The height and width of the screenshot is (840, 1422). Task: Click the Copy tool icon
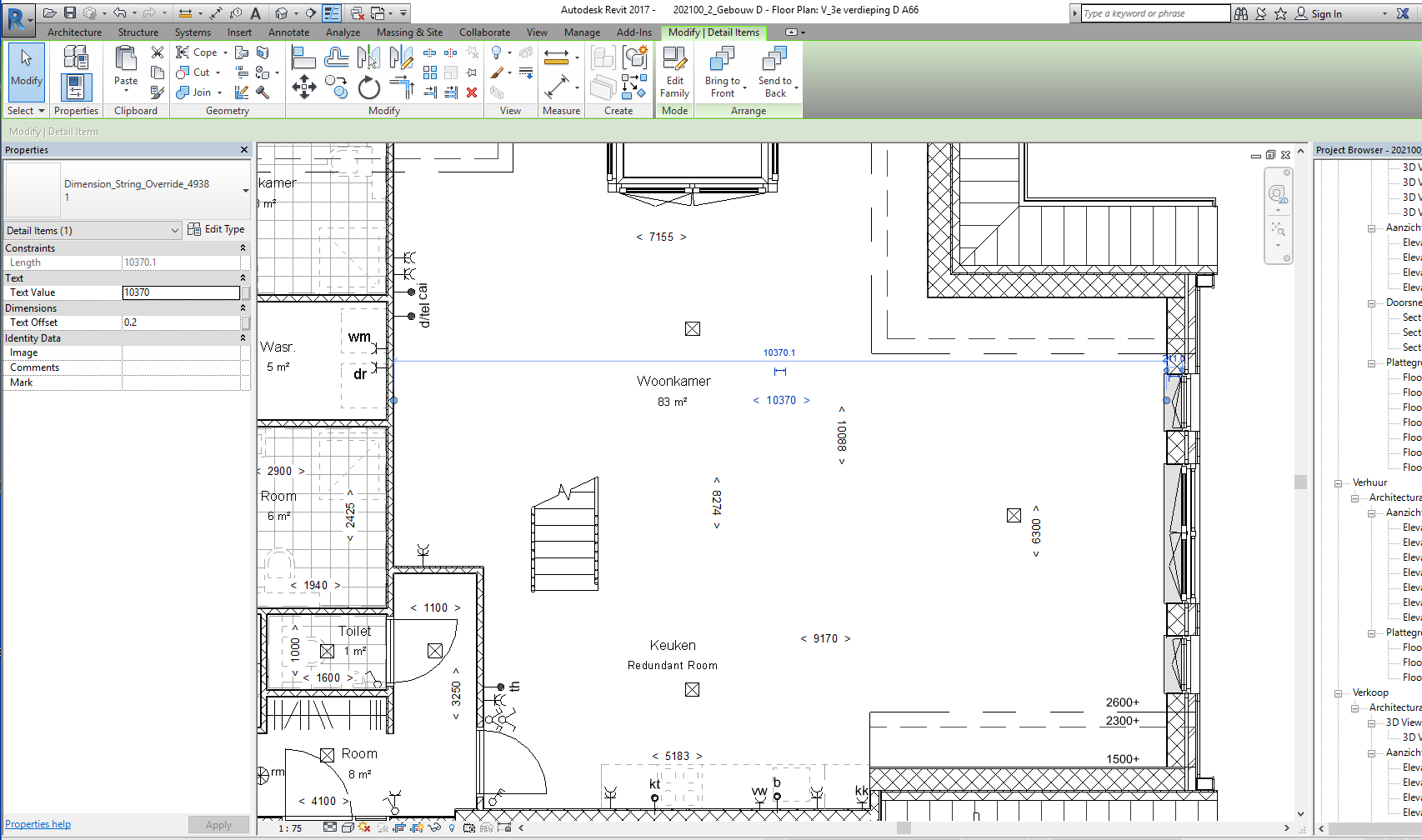tap(337, 87)
